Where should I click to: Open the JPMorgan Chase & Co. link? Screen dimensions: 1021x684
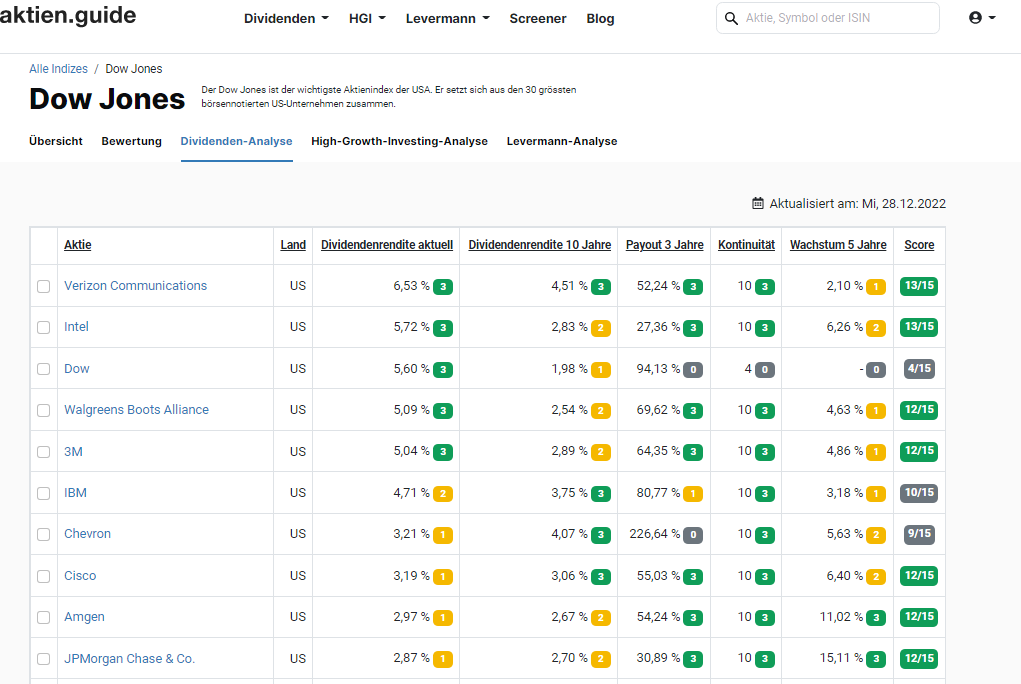(x=130, y=659)
